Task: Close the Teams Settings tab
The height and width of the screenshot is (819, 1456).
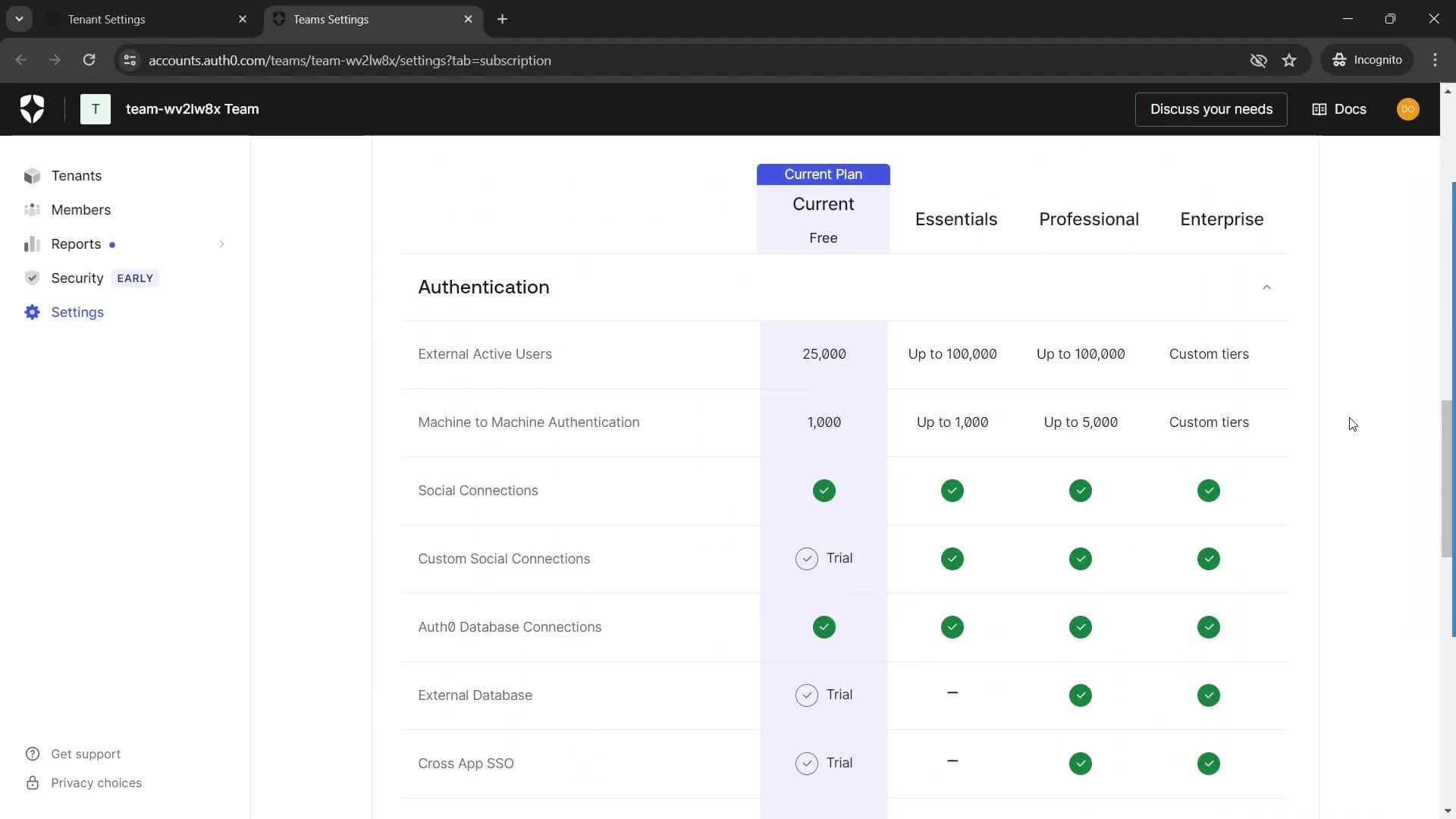Action: pyautogui.click(x=468, y=19)
